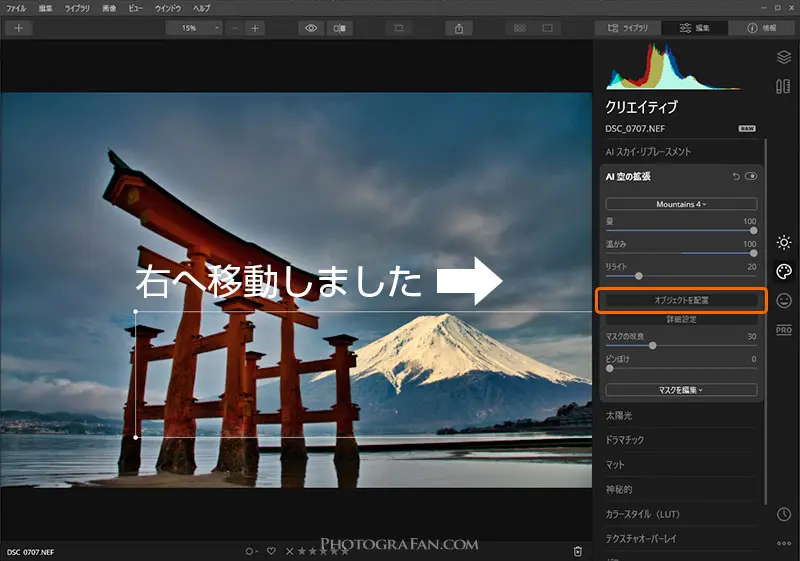Click the RAW badge

(747, 129)
